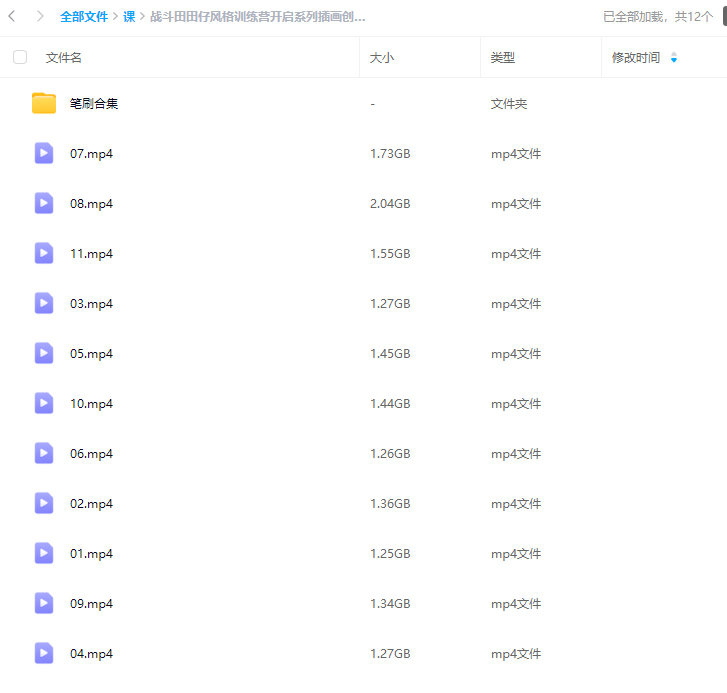Sort files by 大小 column header
Image resolution: width=727 pixels, height=693 pixels.
click(382, 58)
